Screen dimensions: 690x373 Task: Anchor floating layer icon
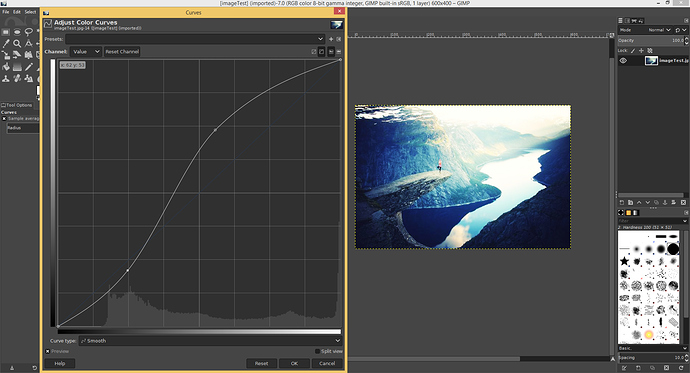pos(665,202)
